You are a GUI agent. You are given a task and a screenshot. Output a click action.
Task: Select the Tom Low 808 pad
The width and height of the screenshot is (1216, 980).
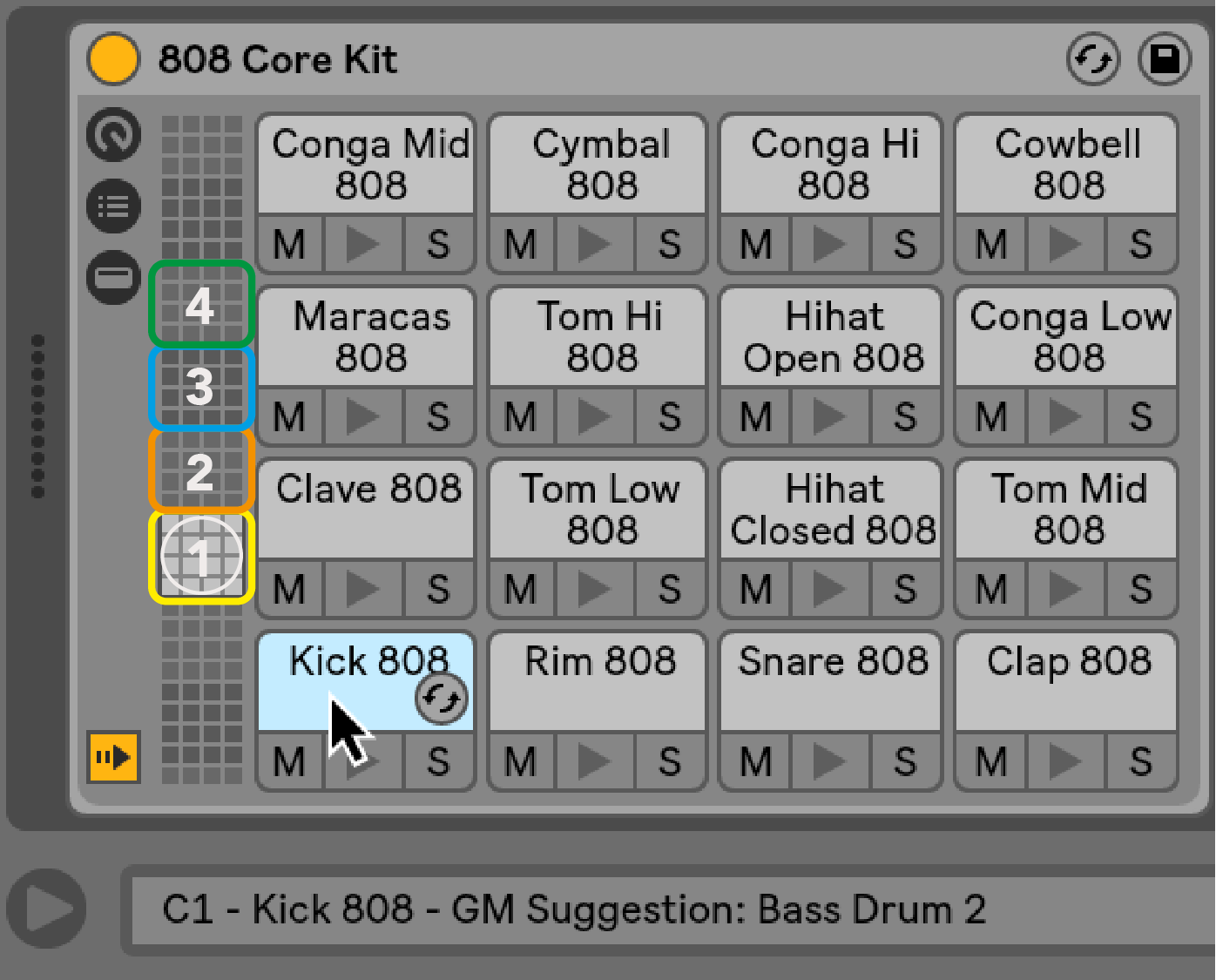pos(598,510)
